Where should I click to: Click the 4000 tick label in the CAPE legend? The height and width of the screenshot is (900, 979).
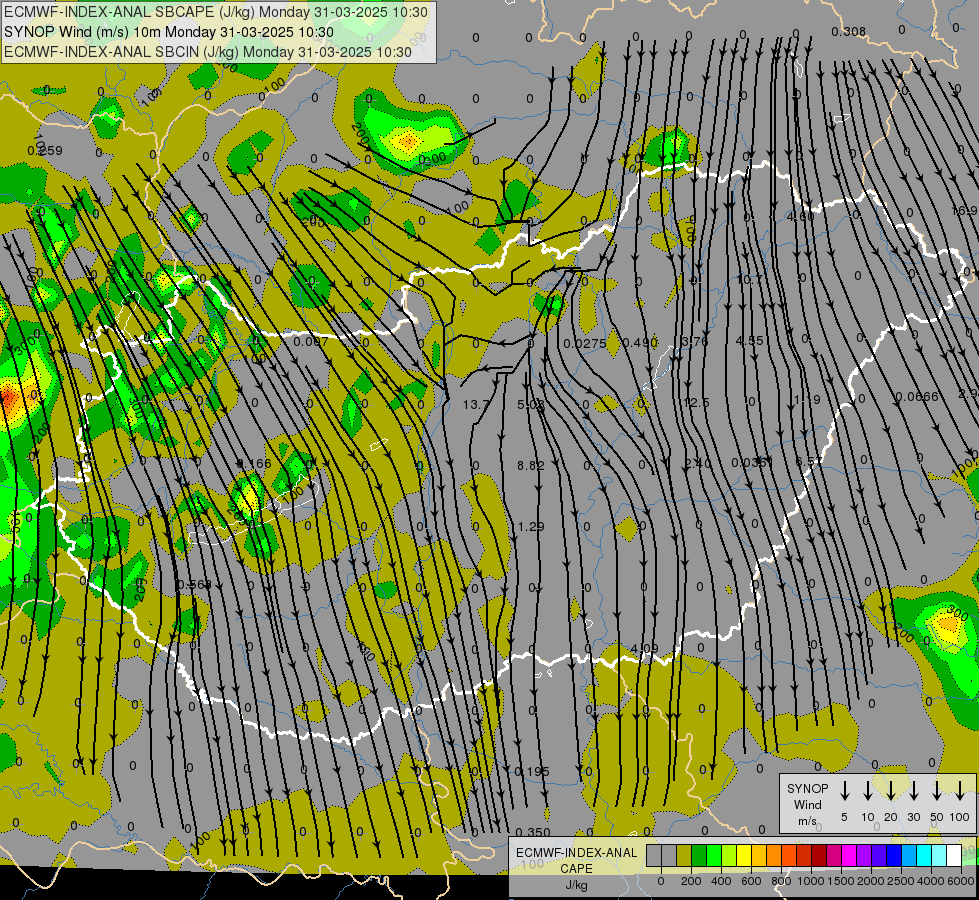pos(930,881)
